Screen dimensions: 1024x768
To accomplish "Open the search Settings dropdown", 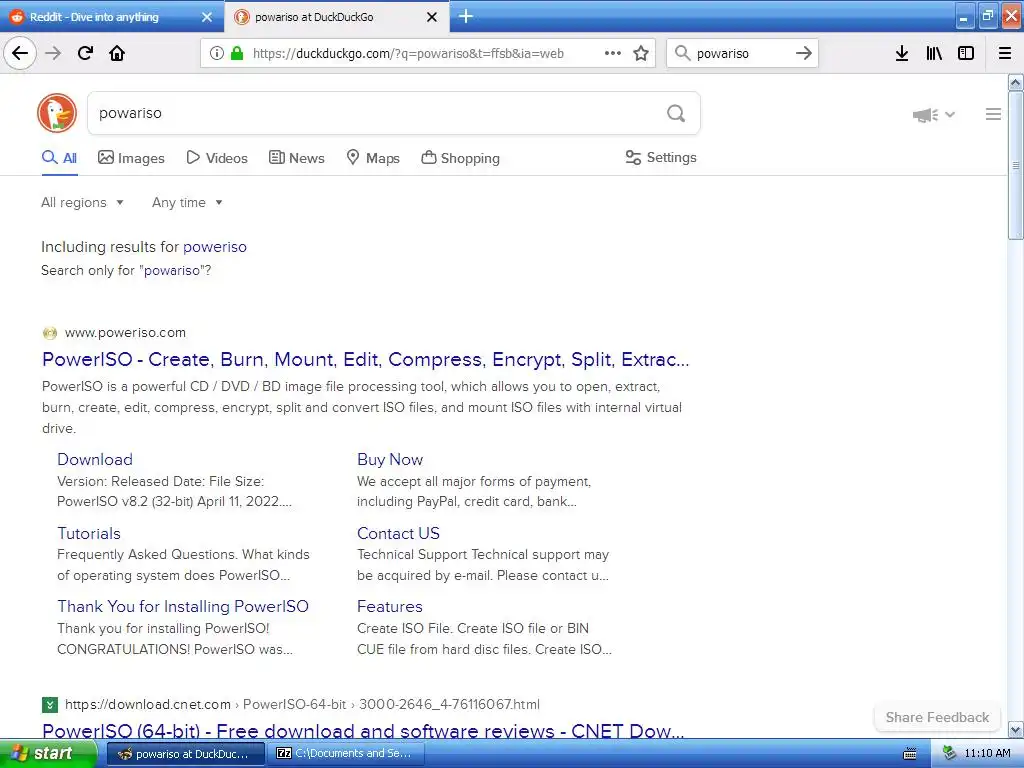I will click(x=661, y=157).
